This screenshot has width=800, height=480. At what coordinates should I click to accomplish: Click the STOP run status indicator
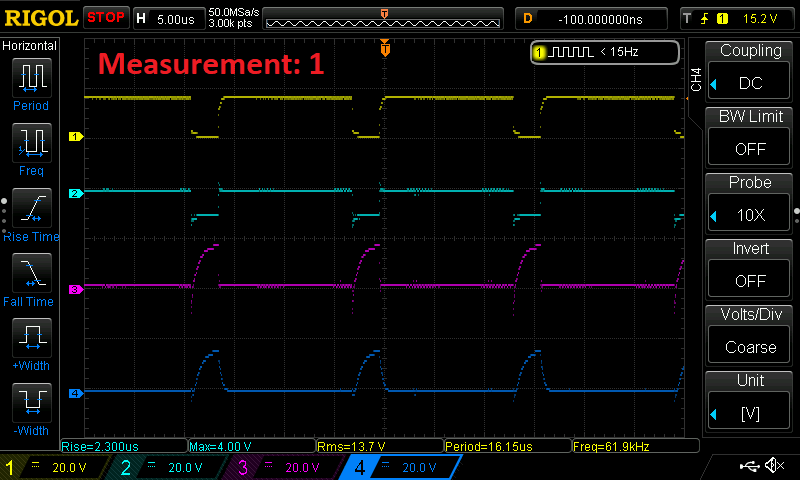106,18
